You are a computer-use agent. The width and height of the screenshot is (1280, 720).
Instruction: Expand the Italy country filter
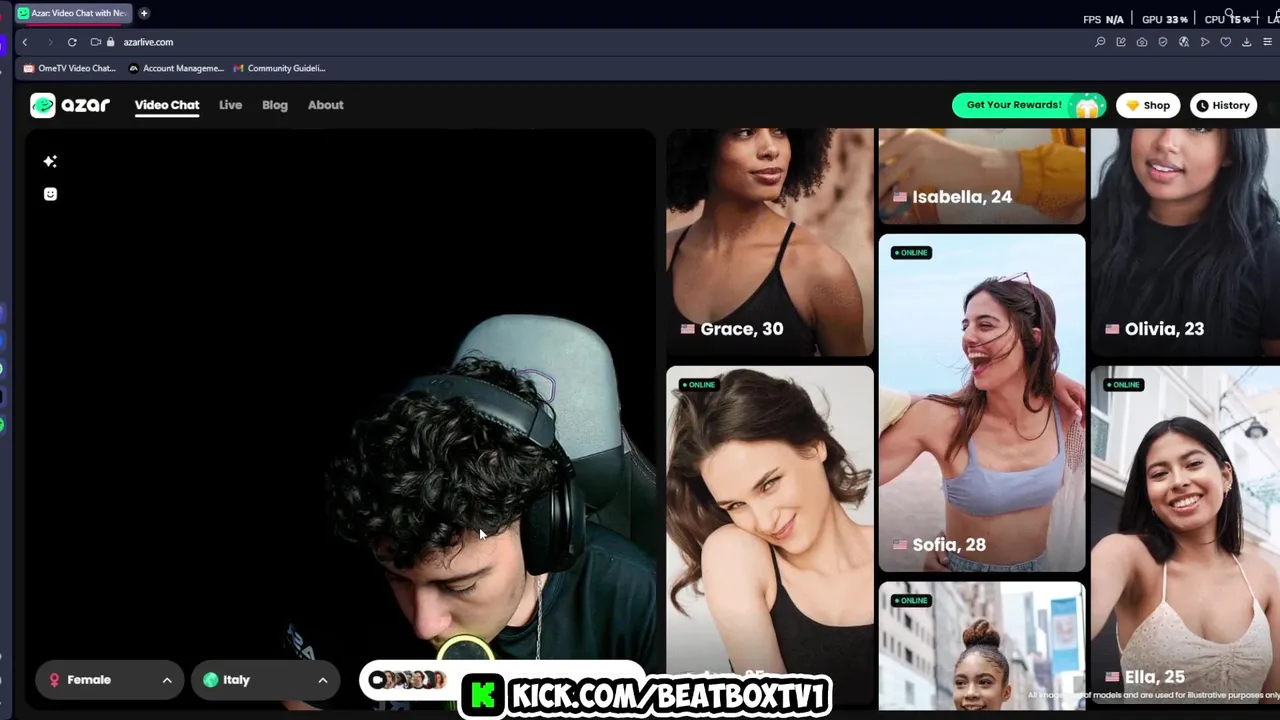265,680
